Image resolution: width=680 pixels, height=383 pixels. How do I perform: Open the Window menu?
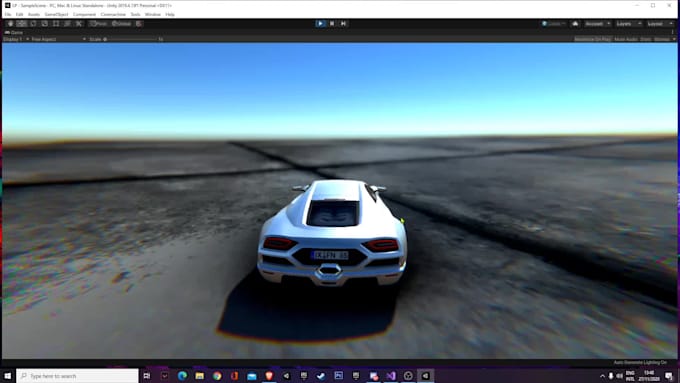pos(153,14)
